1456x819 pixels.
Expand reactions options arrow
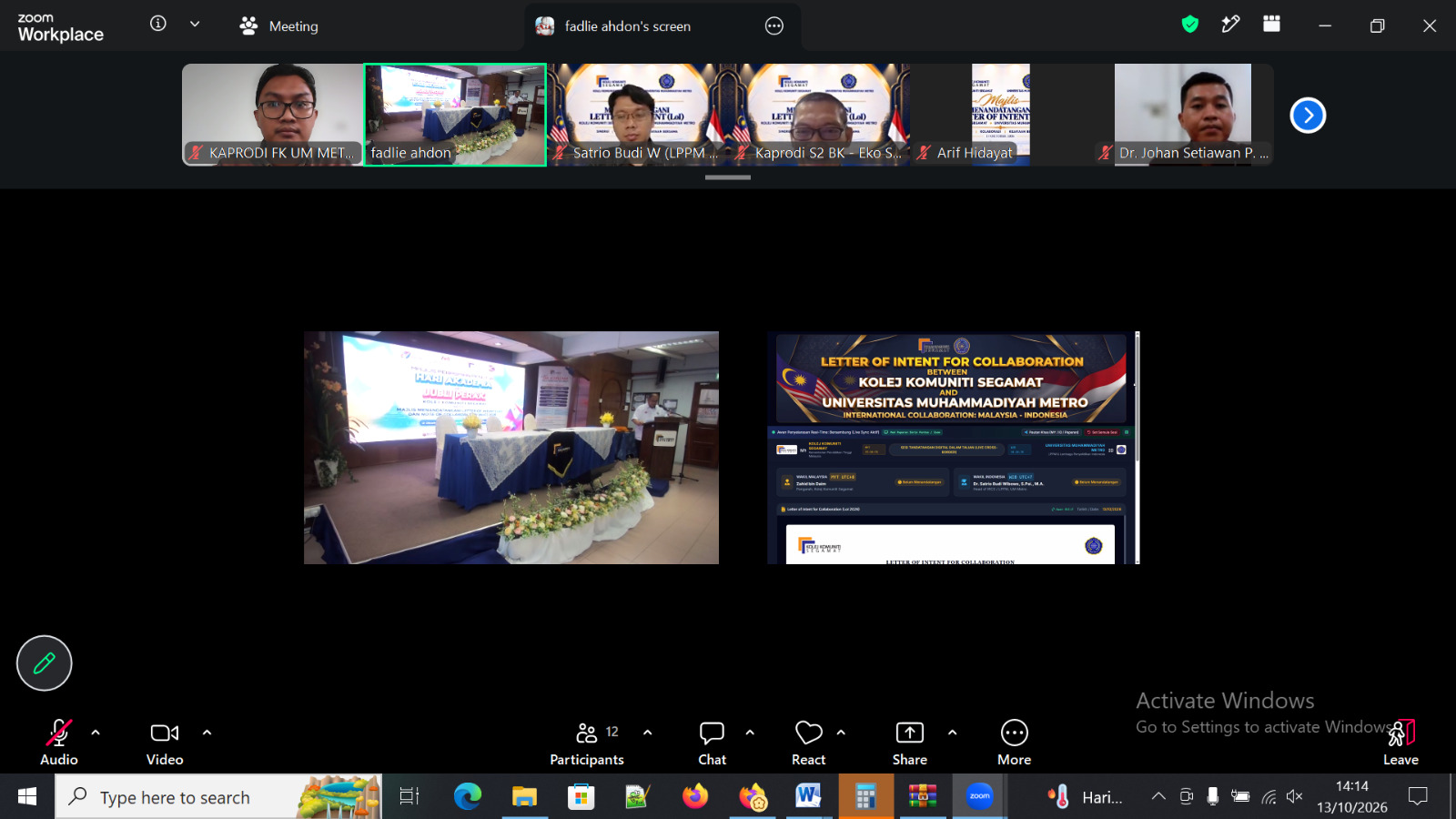pyautogui.click(x=841, y=732)
